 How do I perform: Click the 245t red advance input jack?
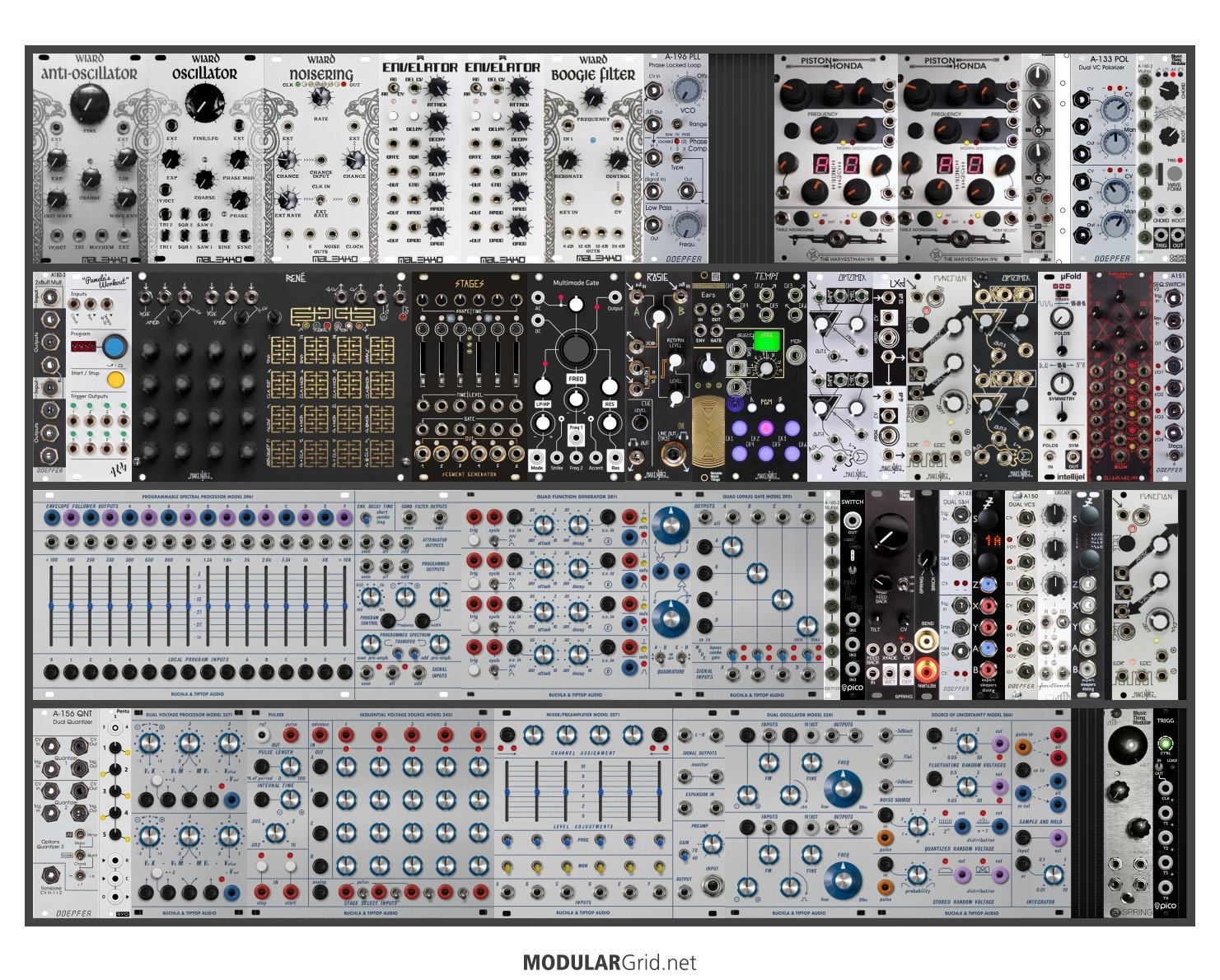tap(320, 735)
